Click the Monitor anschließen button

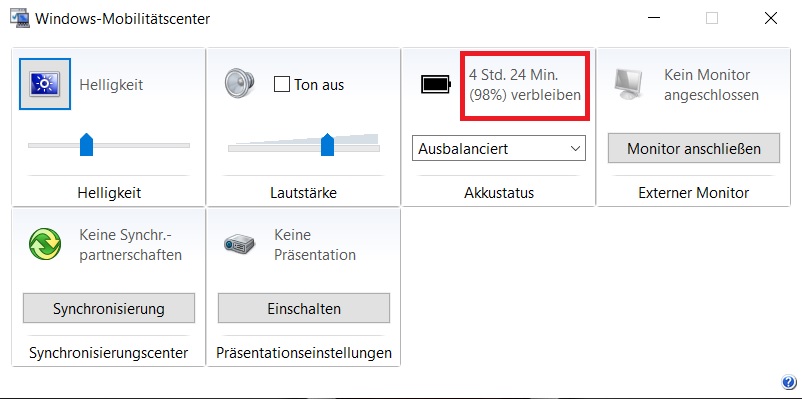(694, 148)
